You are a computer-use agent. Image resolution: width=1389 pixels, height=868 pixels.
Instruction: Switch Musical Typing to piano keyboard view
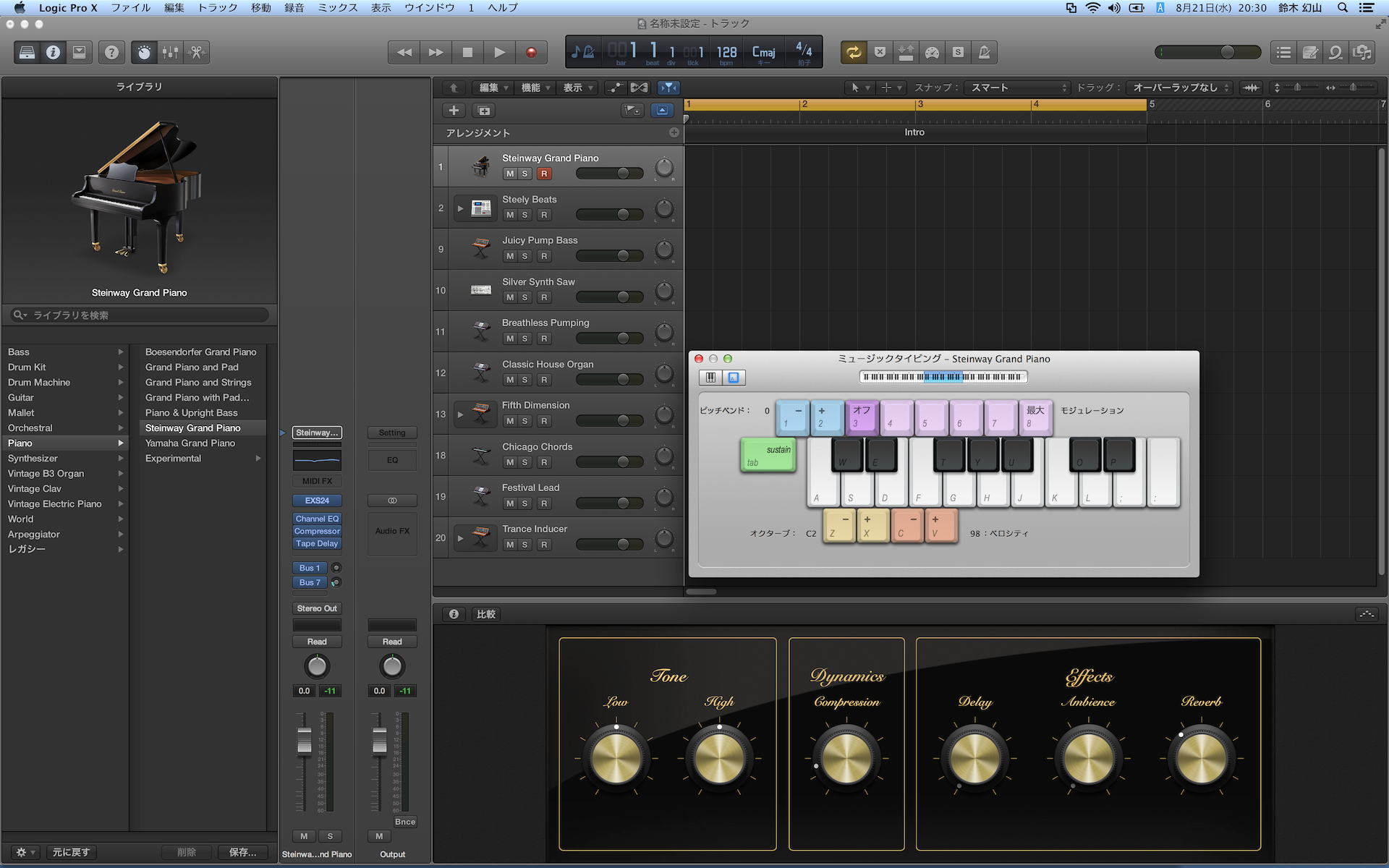pos(710,378)
